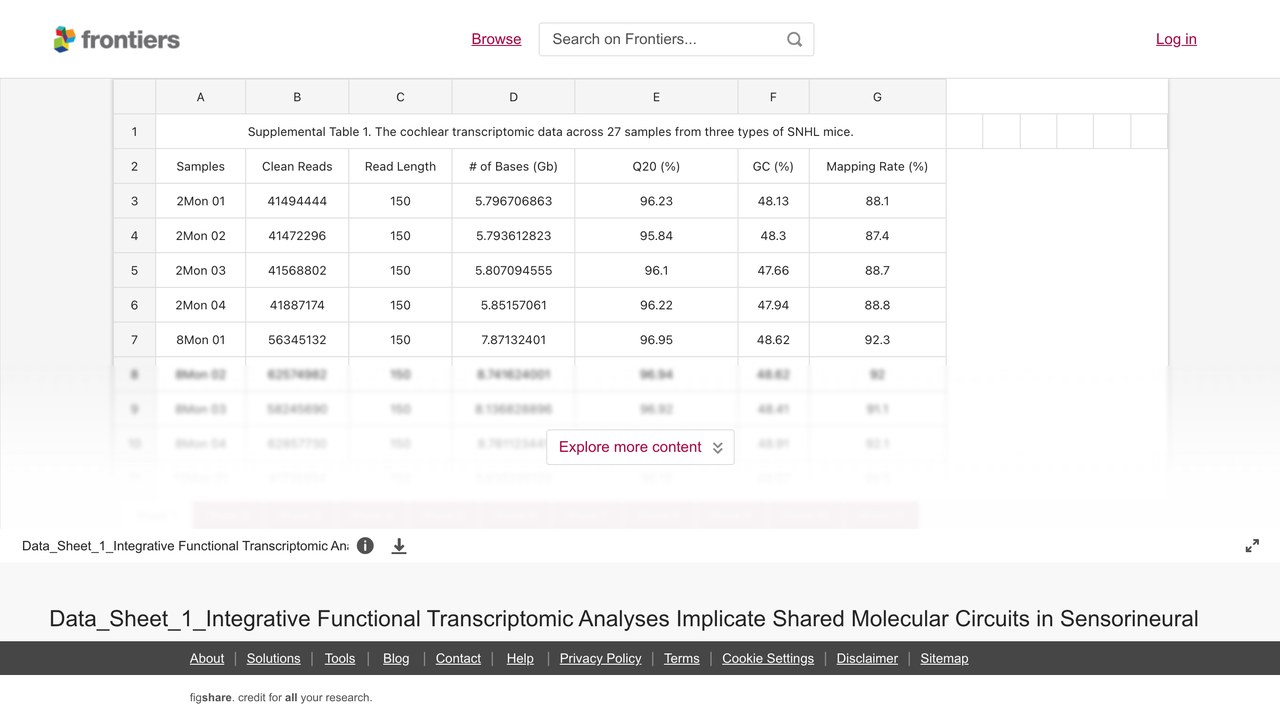Click the 8Mon 01 sample cell

click(x=200, y=340)
